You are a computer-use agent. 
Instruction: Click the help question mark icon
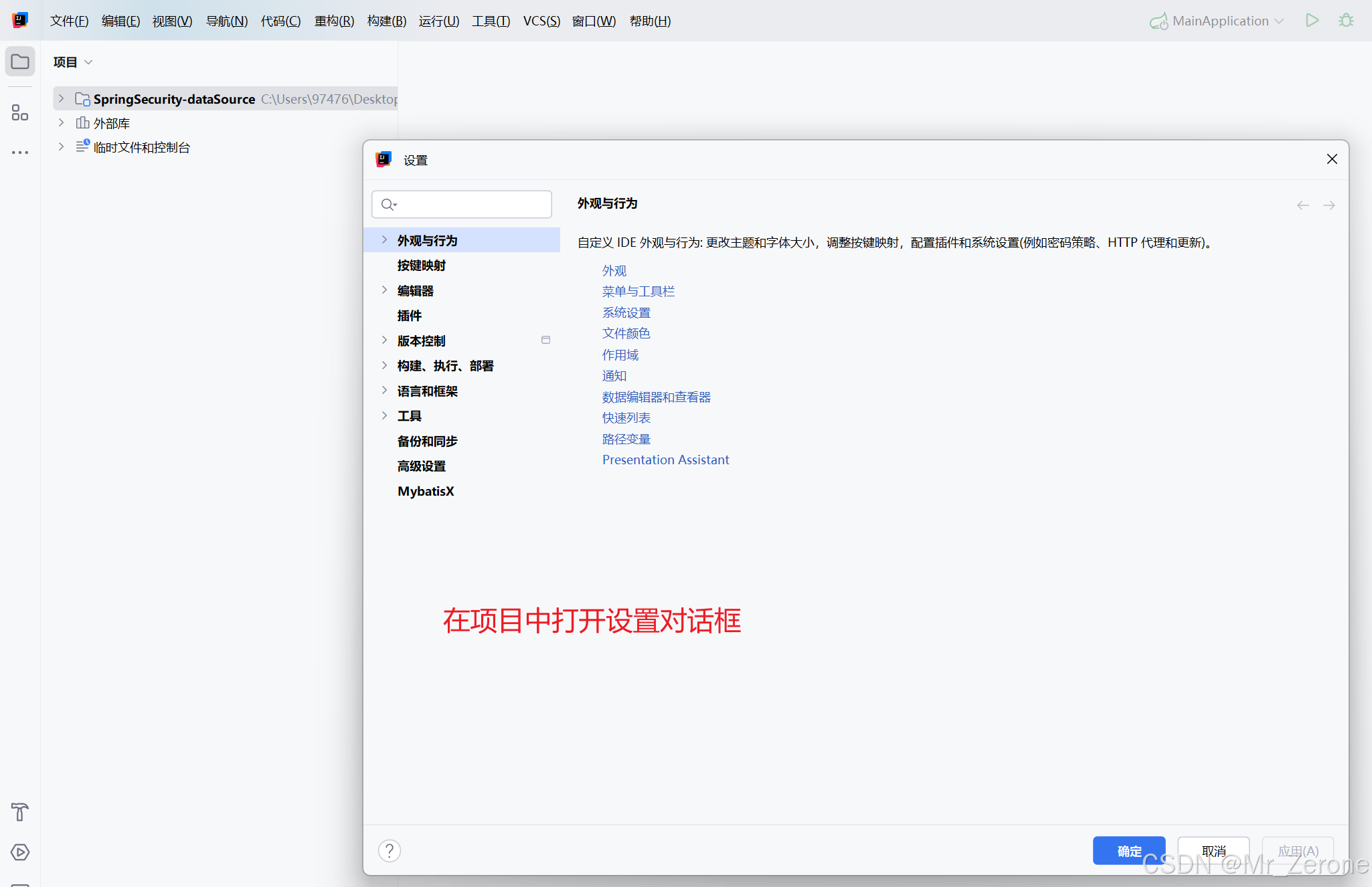pyautogui.click(x=390, y=851)
